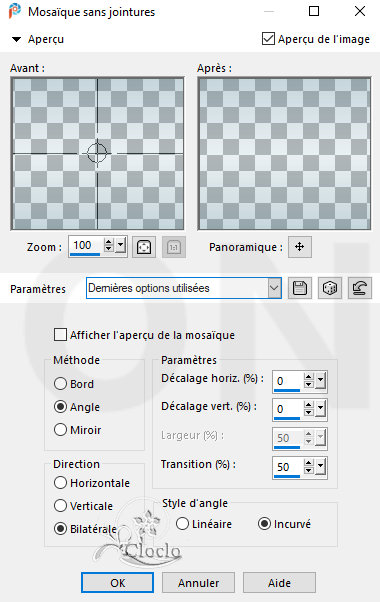The image size is (380, 602).
Task: Choose Horizontale direction option
Action: point(60,483)
